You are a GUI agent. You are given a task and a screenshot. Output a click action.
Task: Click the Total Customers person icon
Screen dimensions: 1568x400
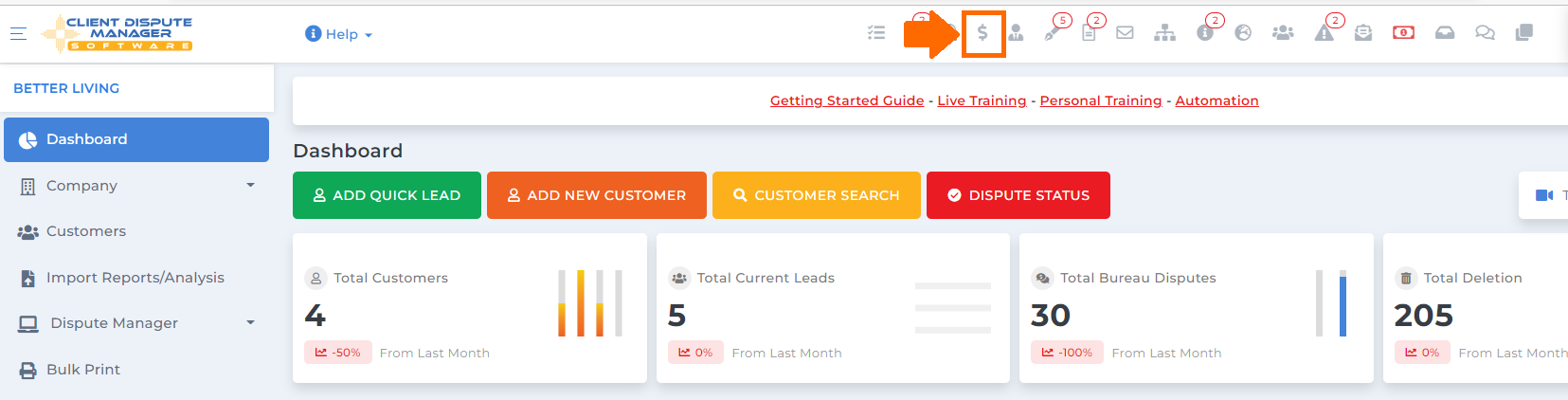pos(315,278)
